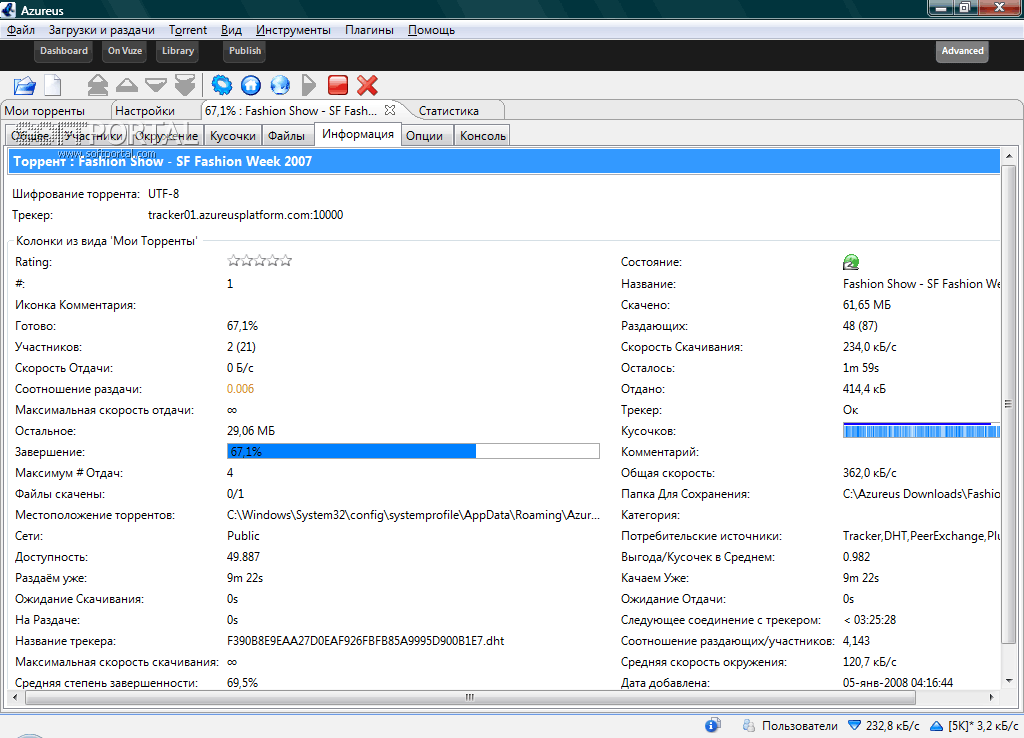Open the Участники sub-tab
The image size is (1024, 738).
click(93, 136)
